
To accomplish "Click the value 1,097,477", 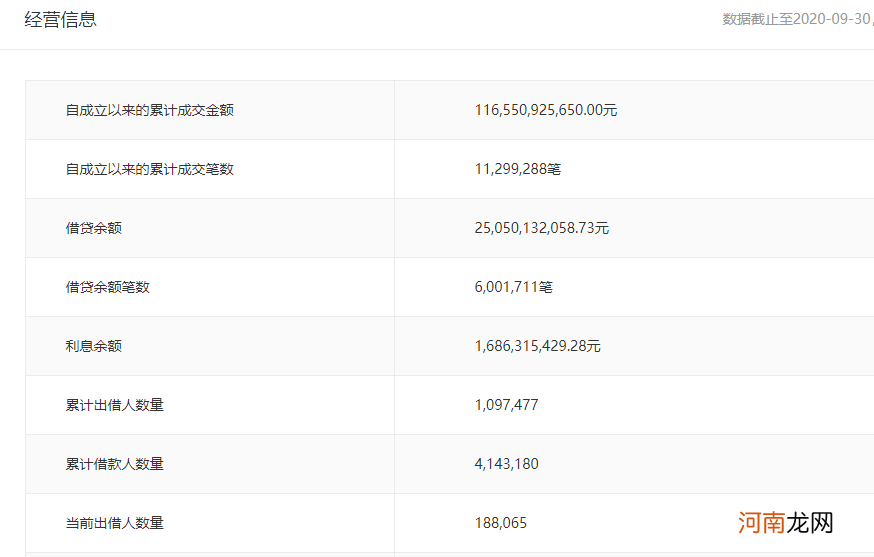I will [x=506, y=405].
